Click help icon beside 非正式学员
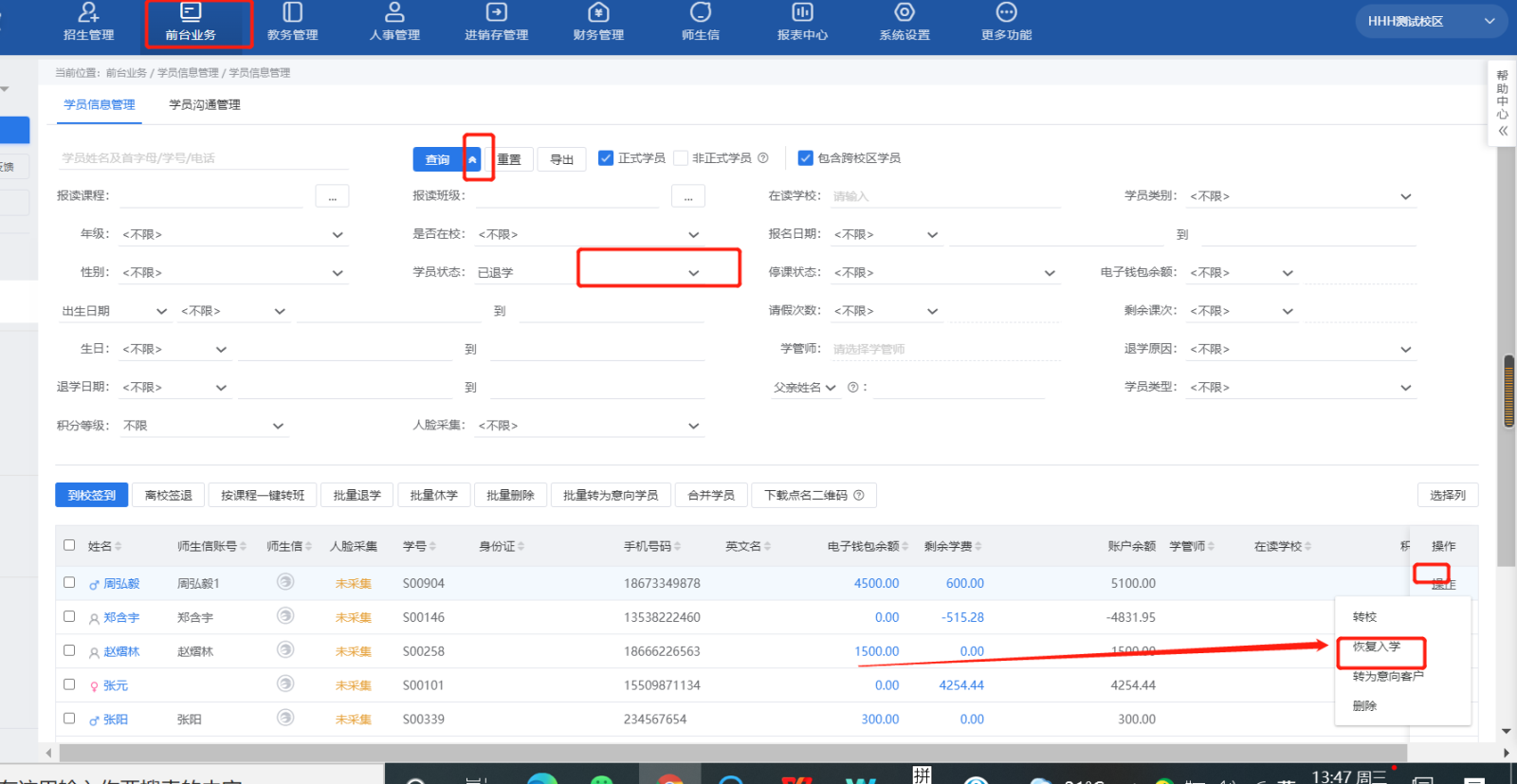 763,158
